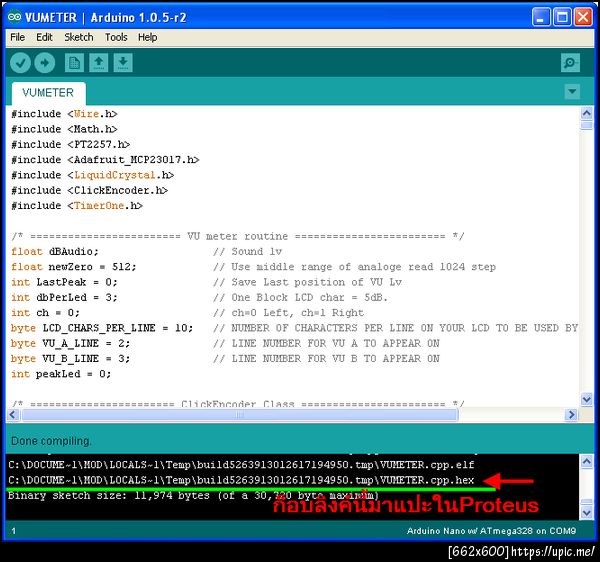Maximize the Arduino window
The width and height of the screenshot is (600, 562).
(x=562, y=17)
